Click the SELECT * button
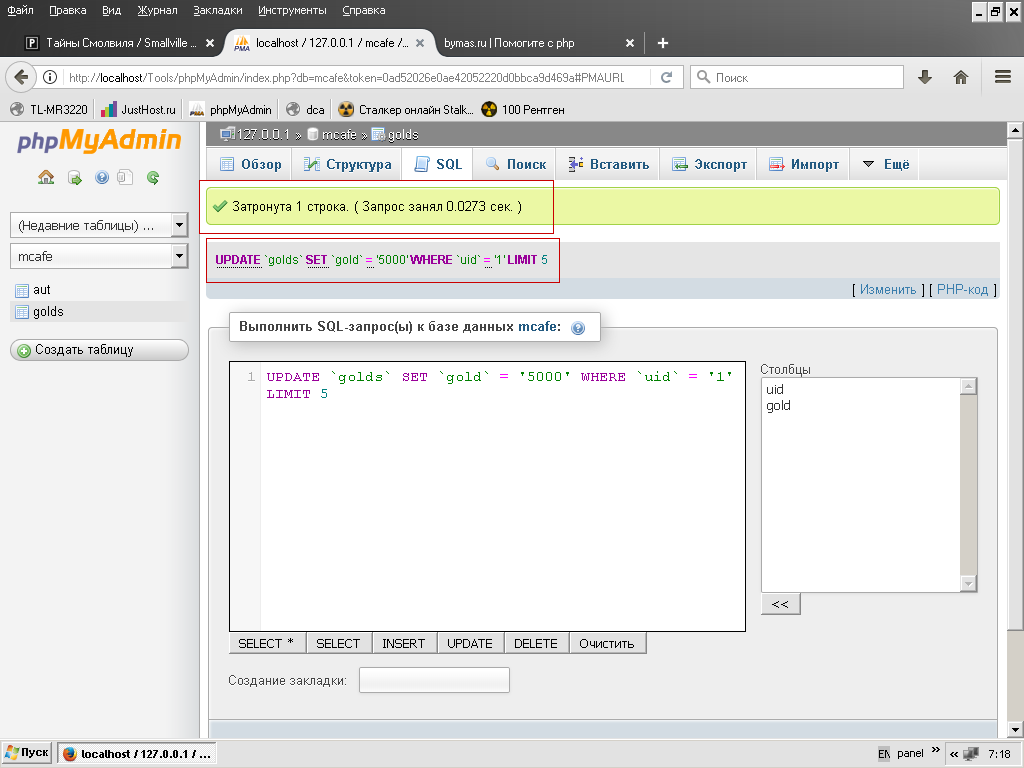 pos(266,643)
